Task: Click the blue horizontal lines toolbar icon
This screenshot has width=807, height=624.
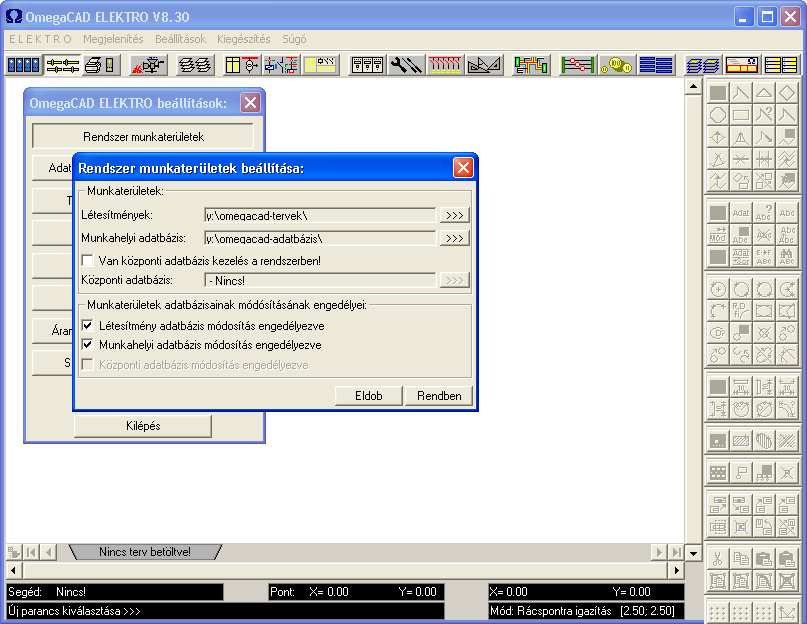Action: click(x=656, y=65)
